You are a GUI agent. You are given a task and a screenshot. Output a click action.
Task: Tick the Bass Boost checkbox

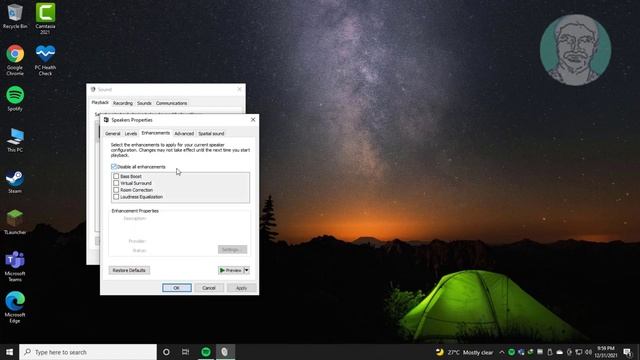point(116,176)
